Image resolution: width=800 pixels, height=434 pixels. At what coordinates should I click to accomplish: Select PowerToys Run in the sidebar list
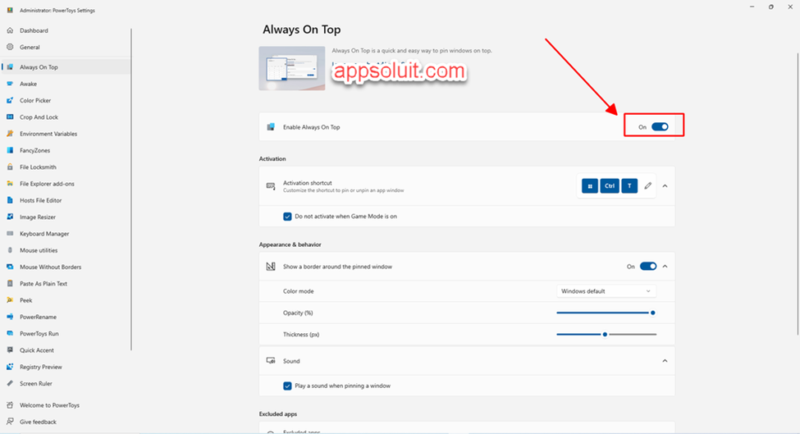(x=39, y=334)
